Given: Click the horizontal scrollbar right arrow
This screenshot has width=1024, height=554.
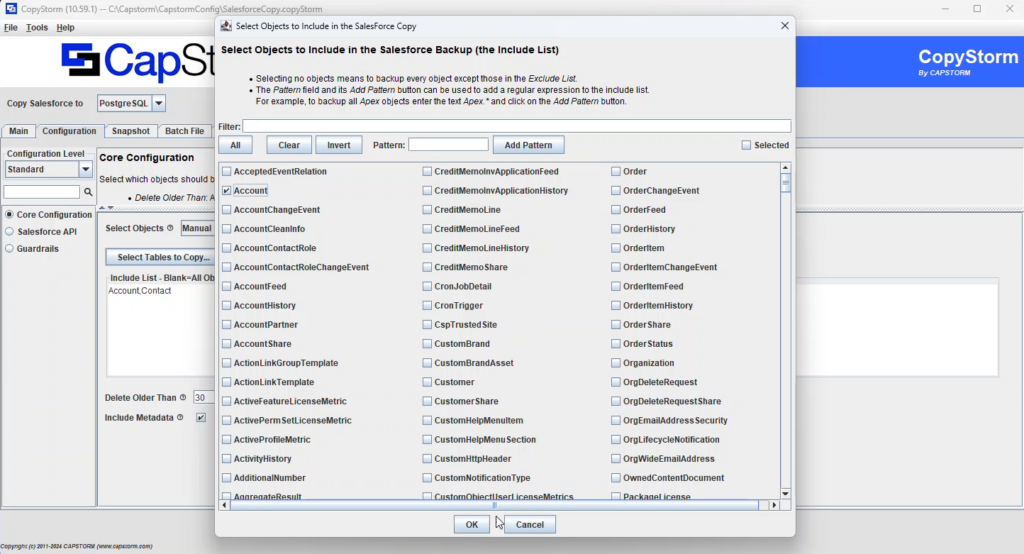Looking at the screenshot, I should coord(773,505).
